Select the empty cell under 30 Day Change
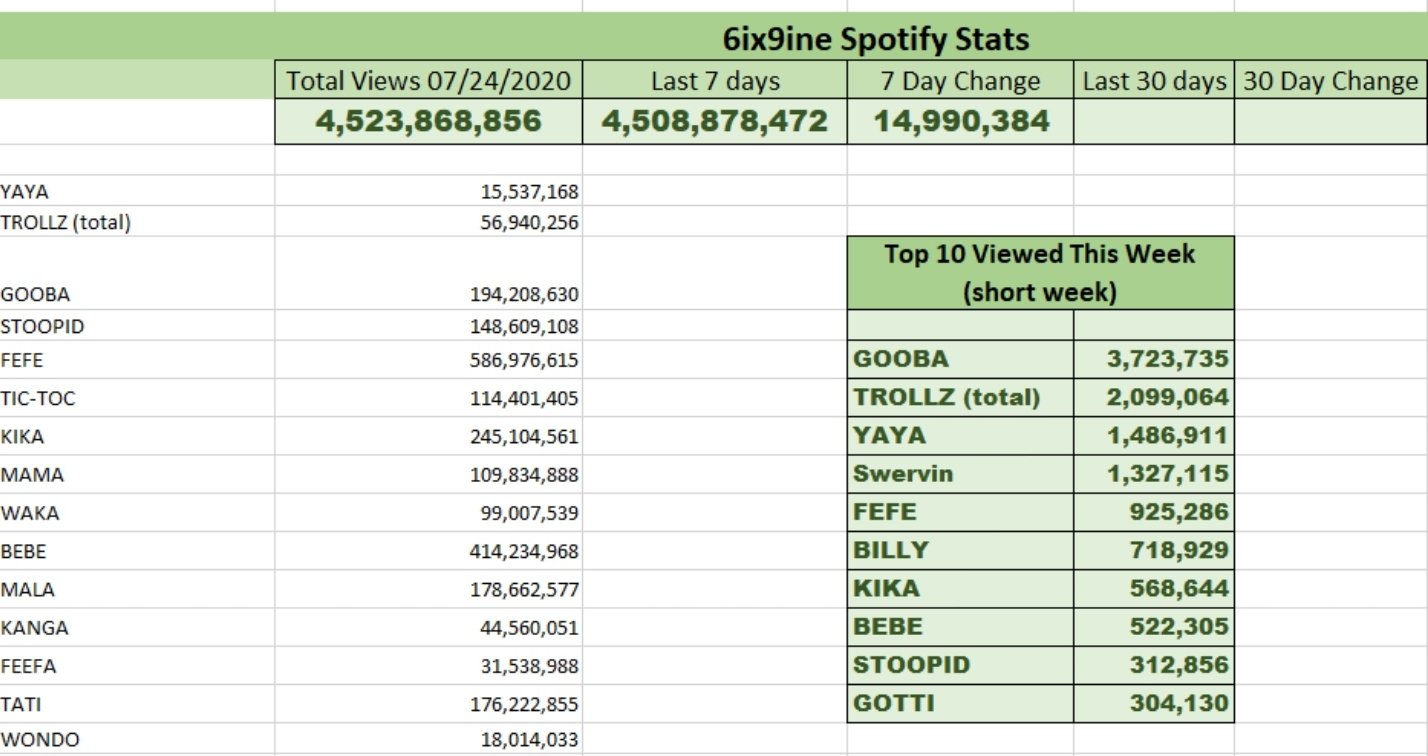The image size is (1428, 756). [x=1330, y=122]
